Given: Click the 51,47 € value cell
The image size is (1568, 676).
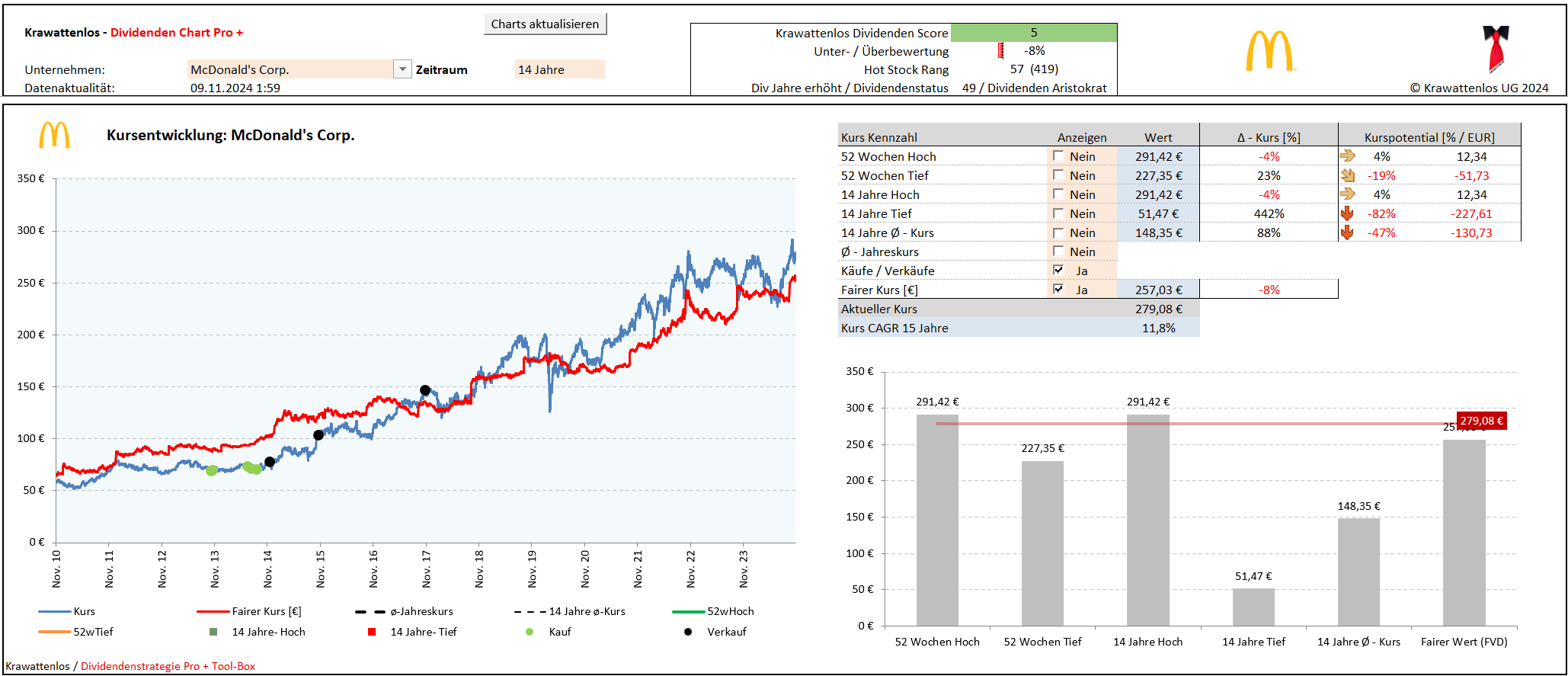Looking at the screenshot, I should coord(1158,213).
